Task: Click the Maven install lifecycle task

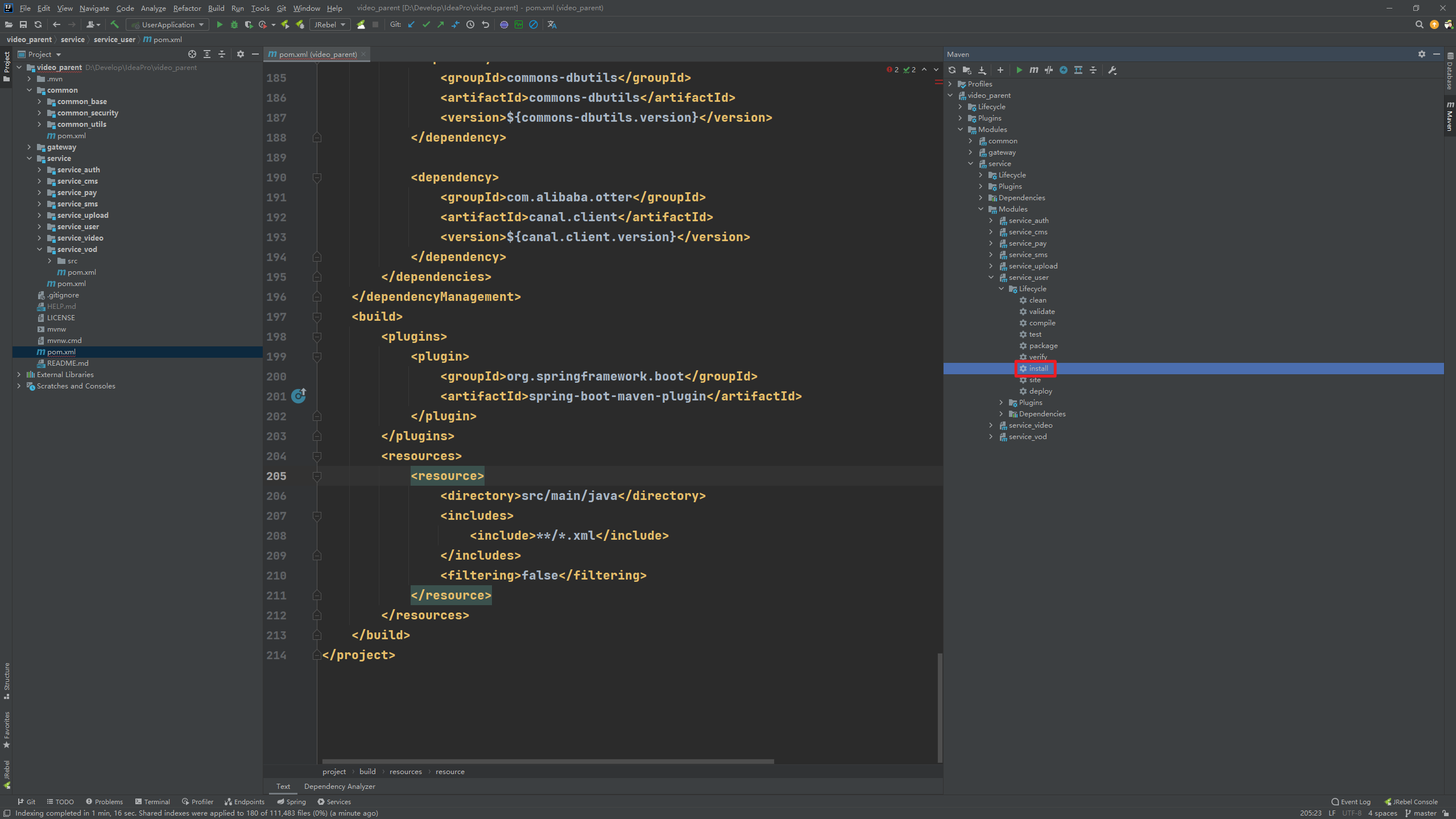Action: [1038, 368]
